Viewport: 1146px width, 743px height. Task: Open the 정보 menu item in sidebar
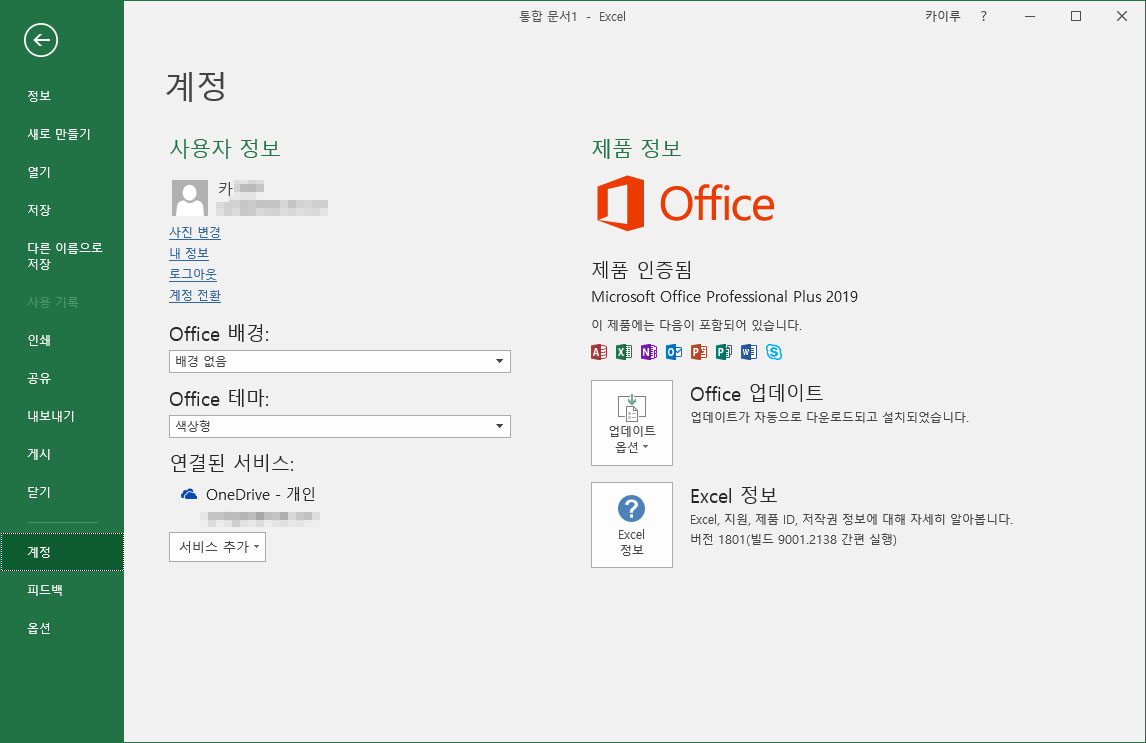point(39,96)
